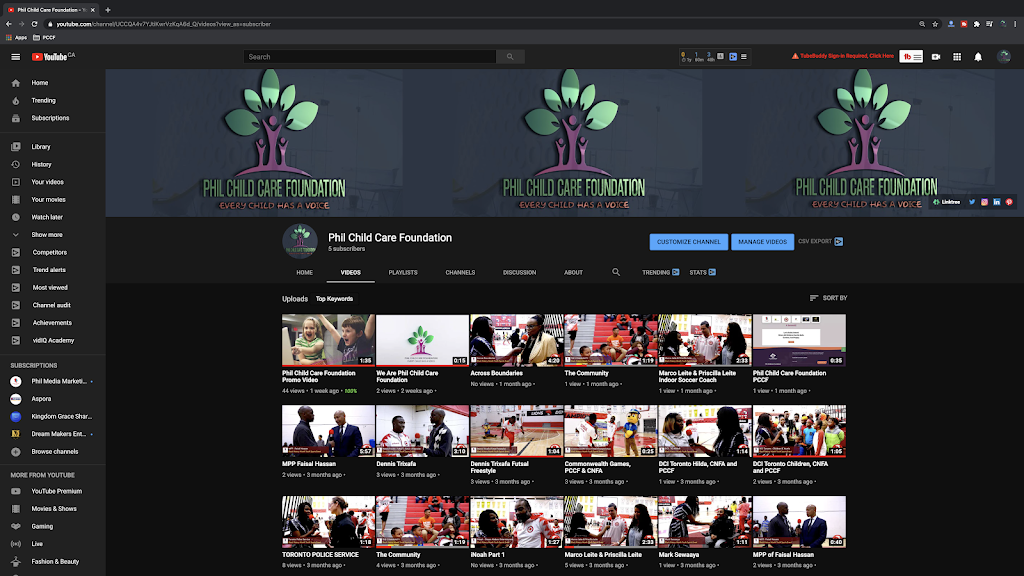The width and height of the screenshot is (1024, 576).
Task: Click Uploads section heading
Action: 295,299
